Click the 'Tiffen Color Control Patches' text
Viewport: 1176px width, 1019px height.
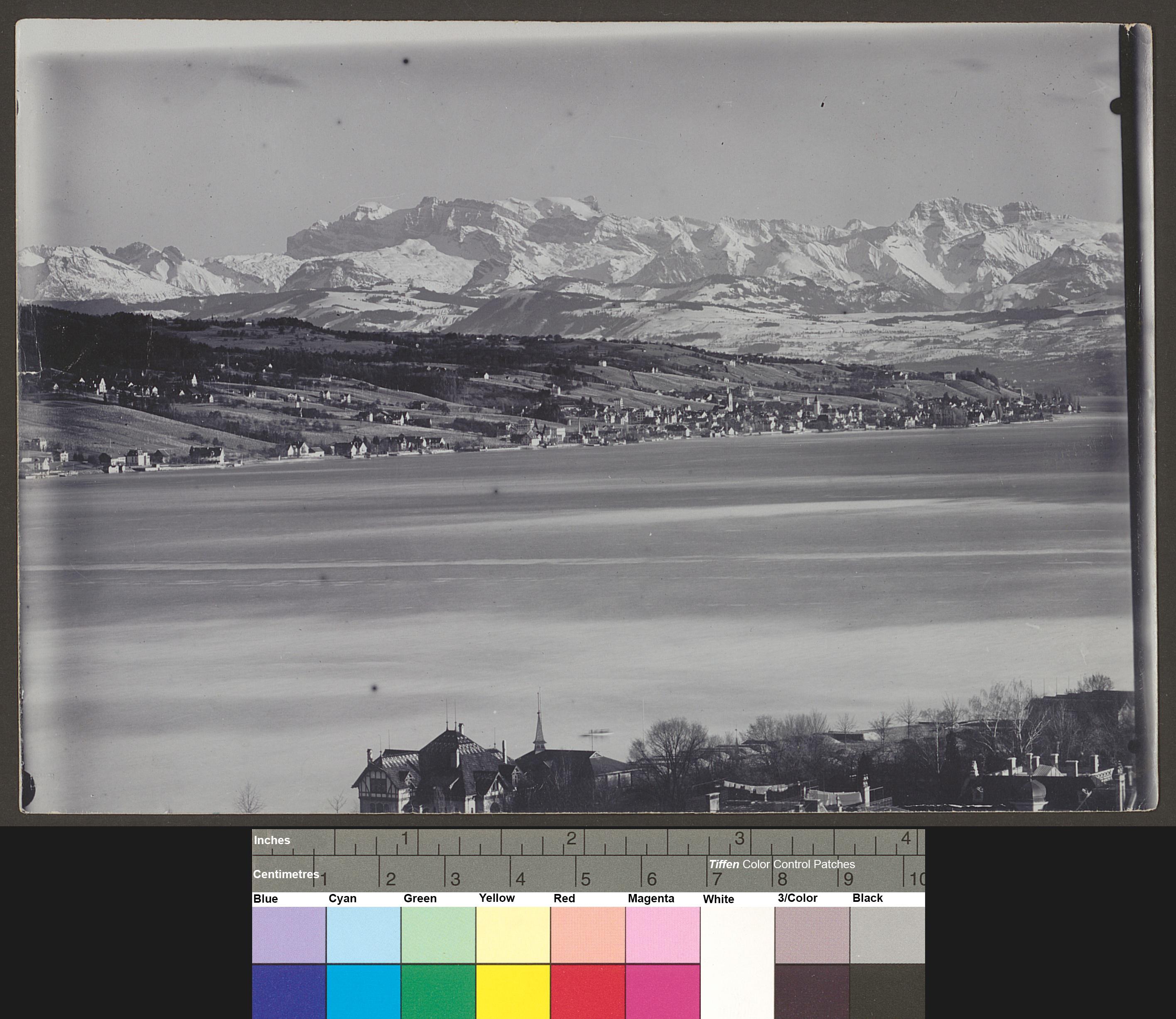[x=781, y=864]
